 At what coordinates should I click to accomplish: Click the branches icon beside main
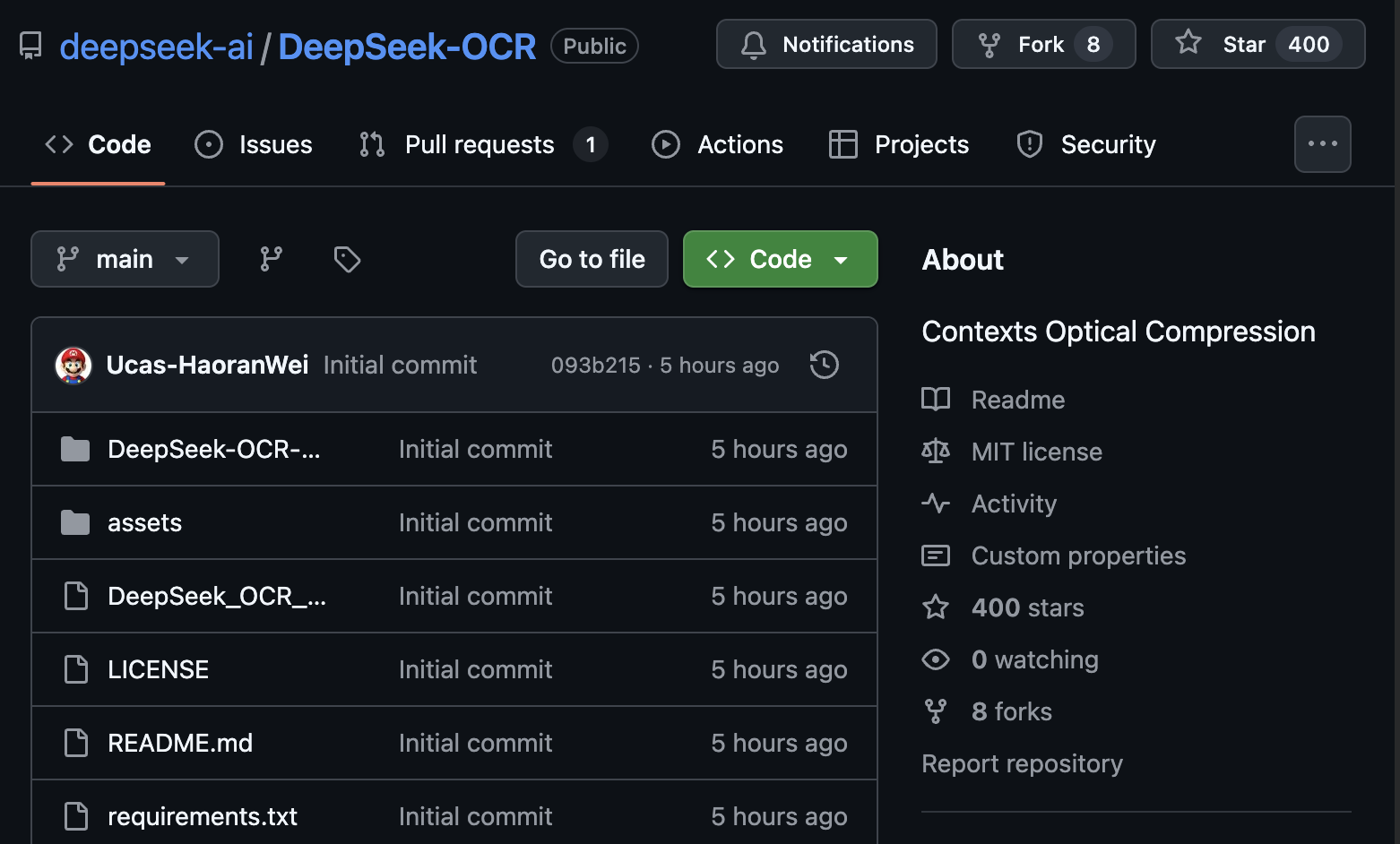(271, 259)
